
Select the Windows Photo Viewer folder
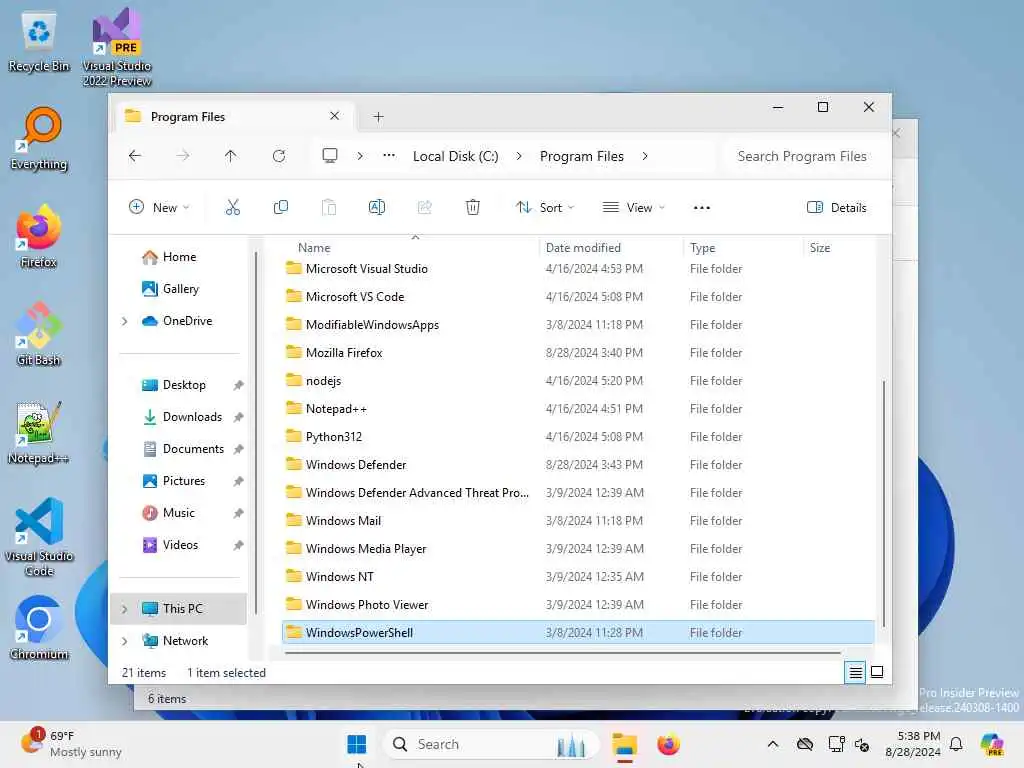click(578, 605)
